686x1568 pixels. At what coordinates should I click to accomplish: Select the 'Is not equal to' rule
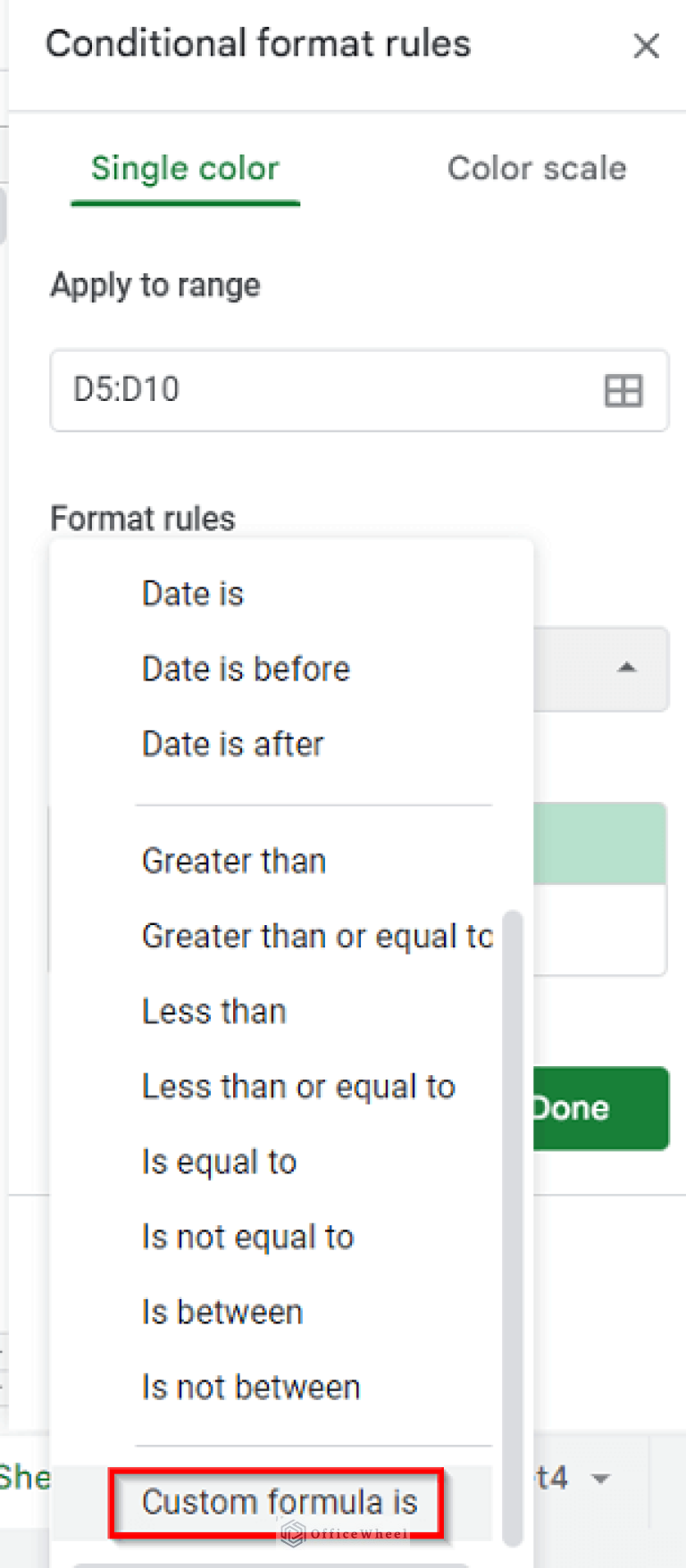pos(247,1236)
